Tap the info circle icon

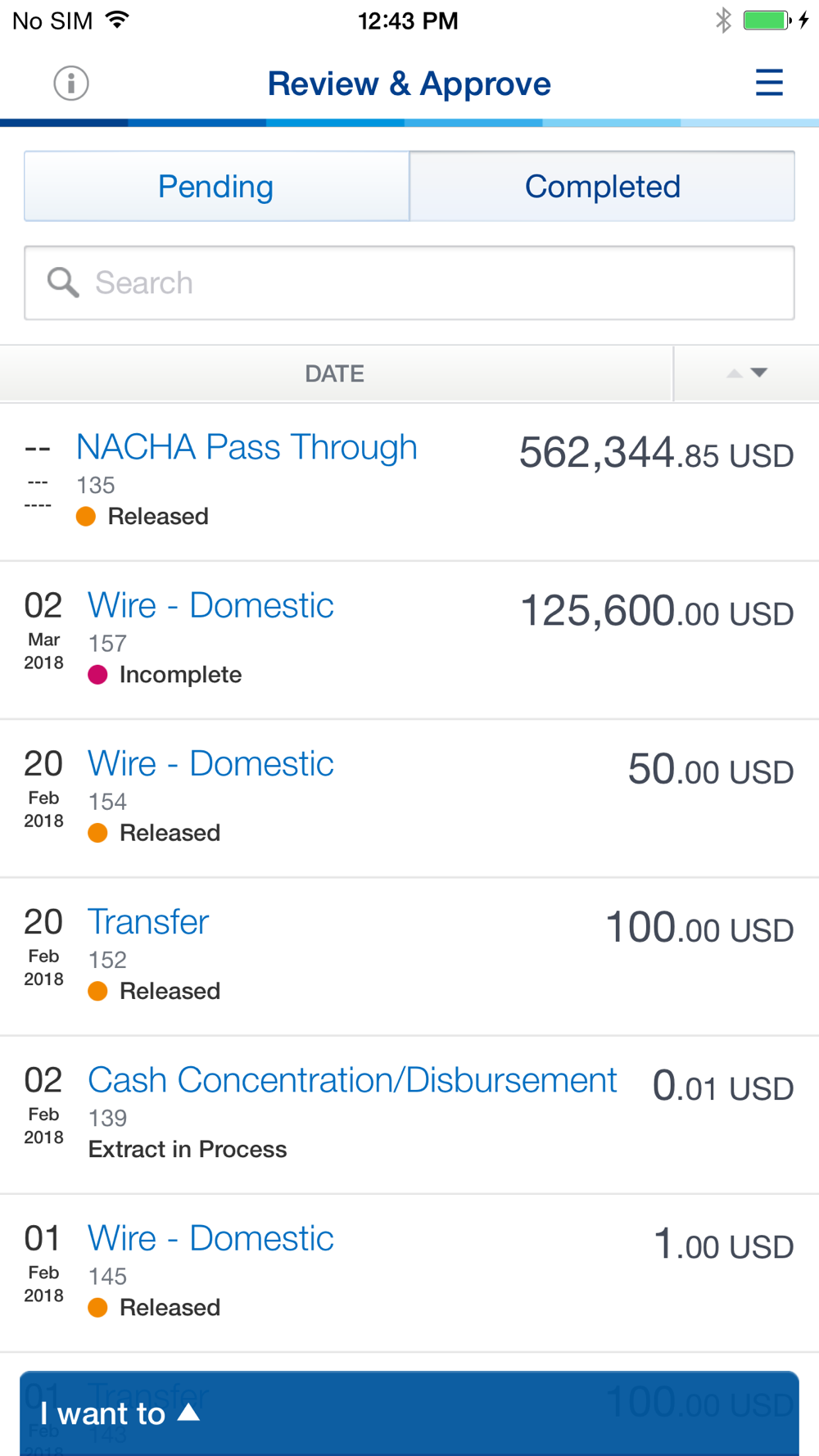point(71,84)
